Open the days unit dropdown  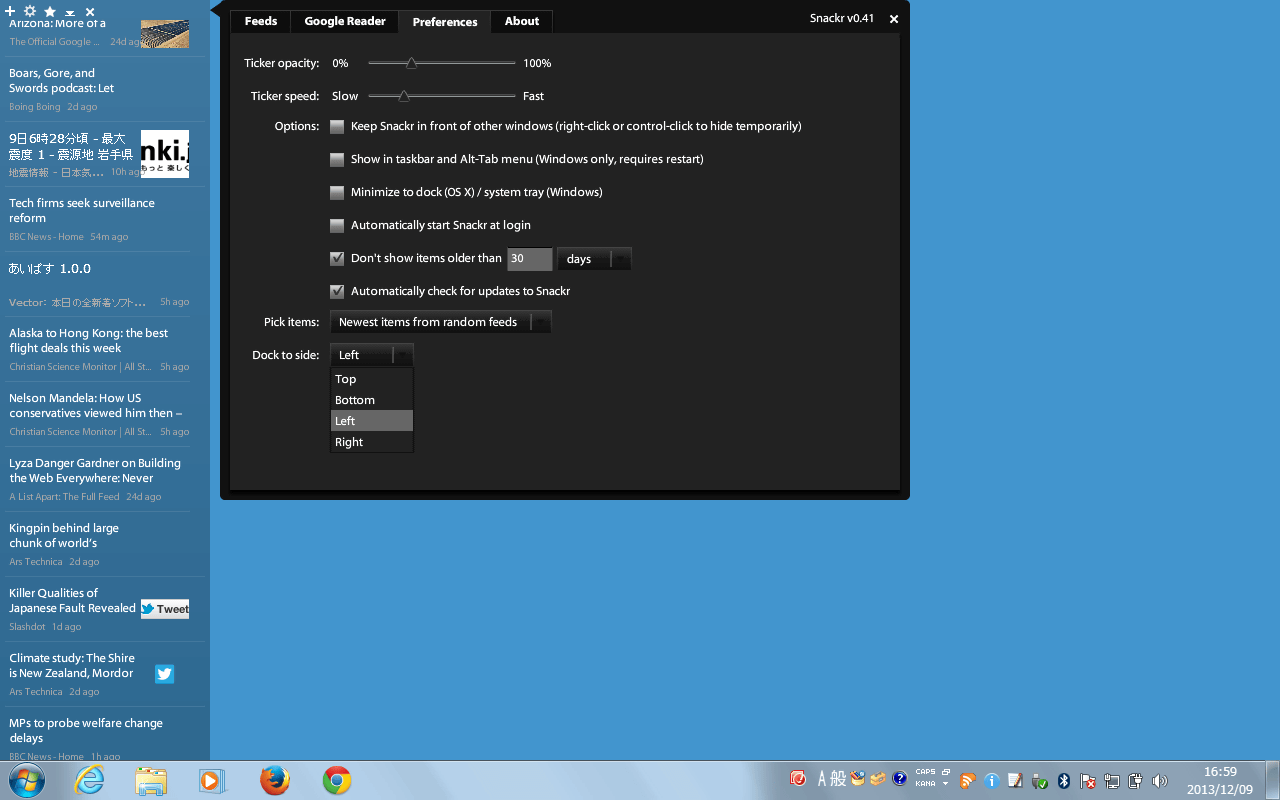pyautogui.click(x=594, y=259)
